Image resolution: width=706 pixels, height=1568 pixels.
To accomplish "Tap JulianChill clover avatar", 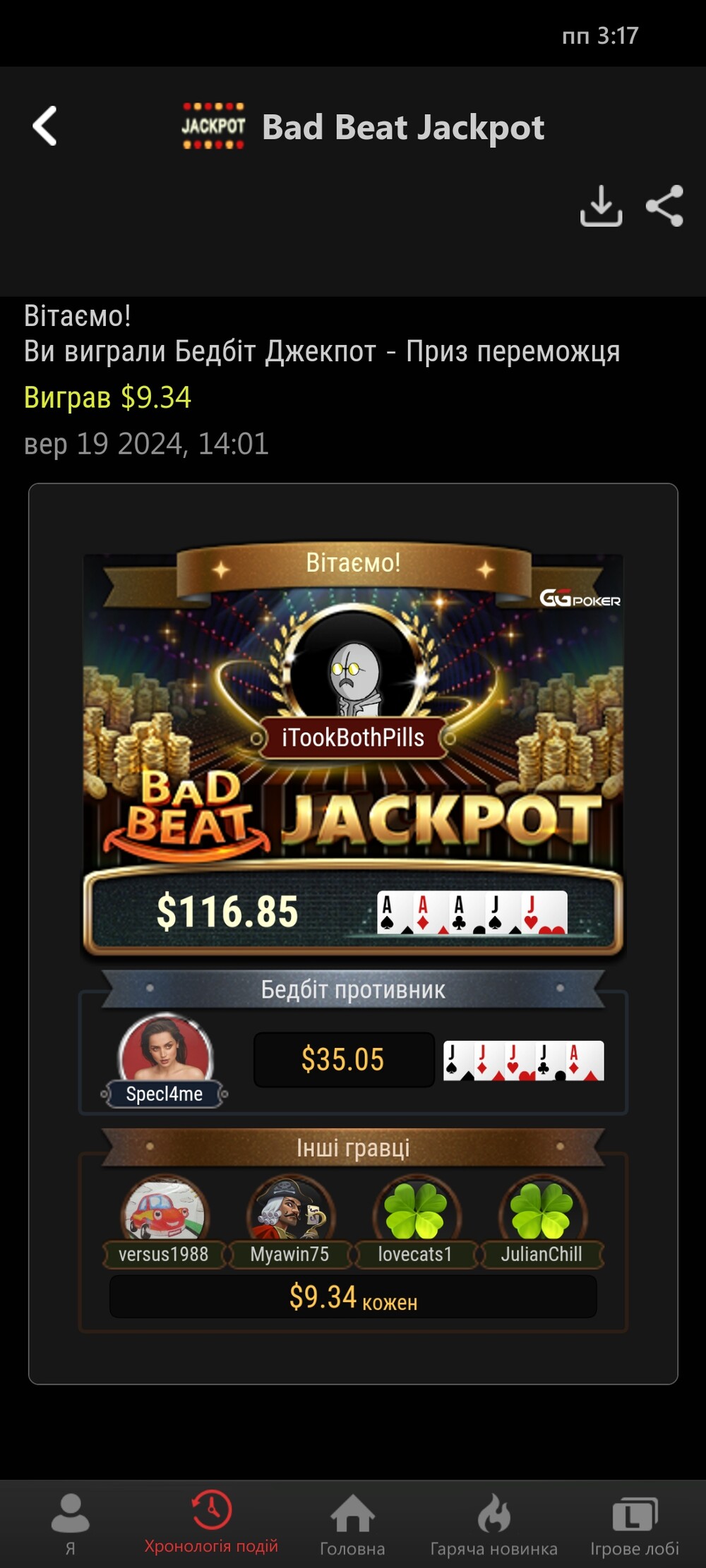I will 542,1210.
